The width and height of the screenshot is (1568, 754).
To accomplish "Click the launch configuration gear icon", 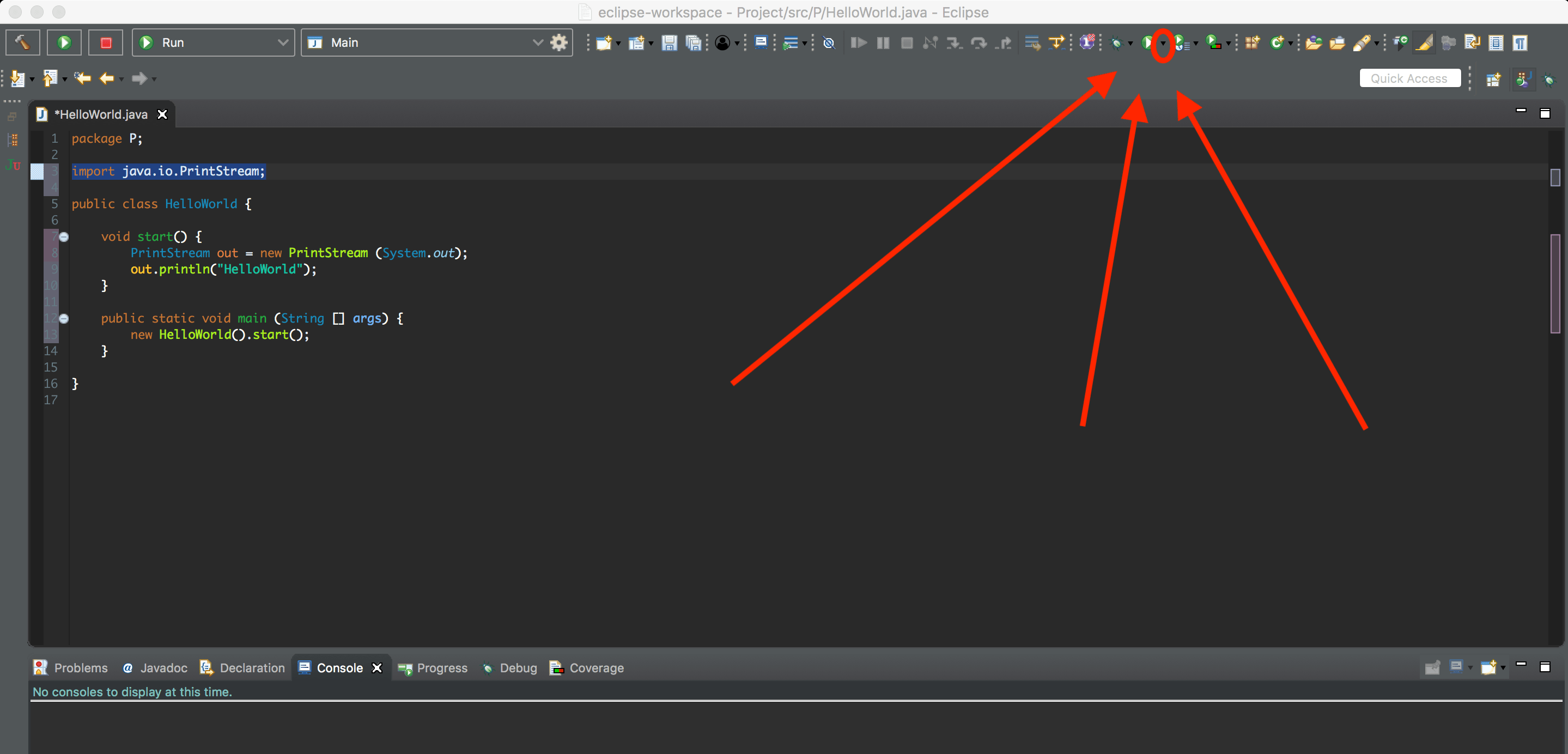I will click(x=559, y=42).
